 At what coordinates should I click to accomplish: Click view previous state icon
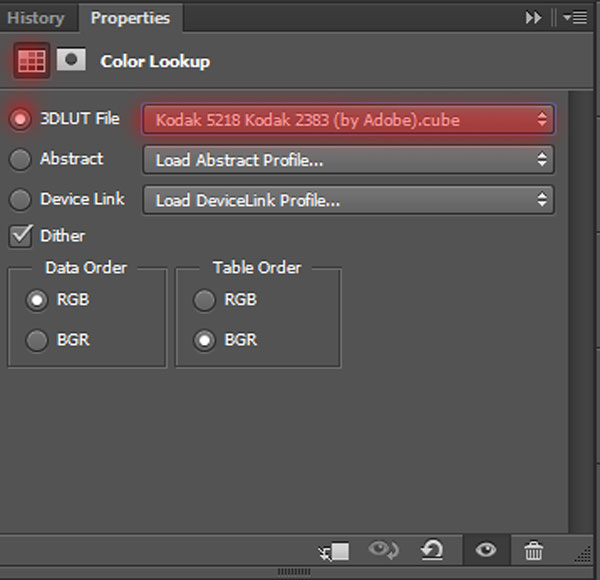pyautogui.click(x=385, y=551)
